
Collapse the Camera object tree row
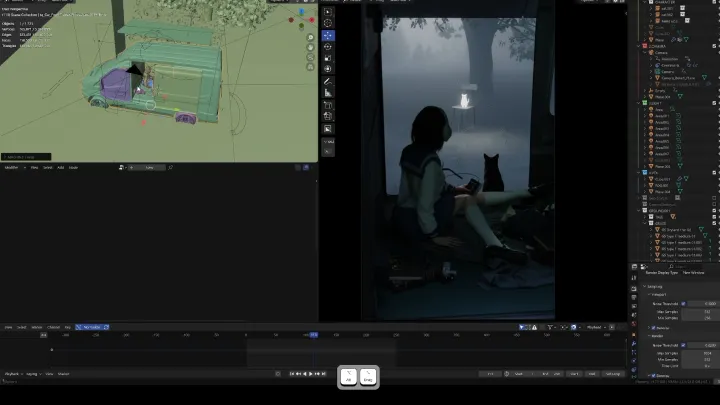[x=645, y=52]
